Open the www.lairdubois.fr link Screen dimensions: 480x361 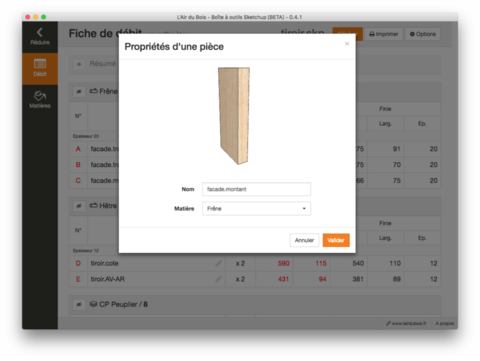coord(406,323)
